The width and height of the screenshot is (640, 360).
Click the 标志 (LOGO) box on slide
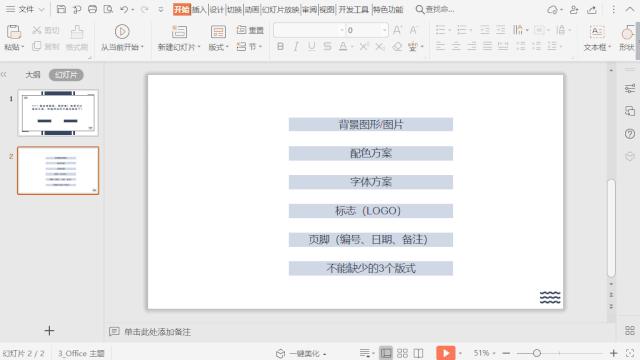coord(371,211)
